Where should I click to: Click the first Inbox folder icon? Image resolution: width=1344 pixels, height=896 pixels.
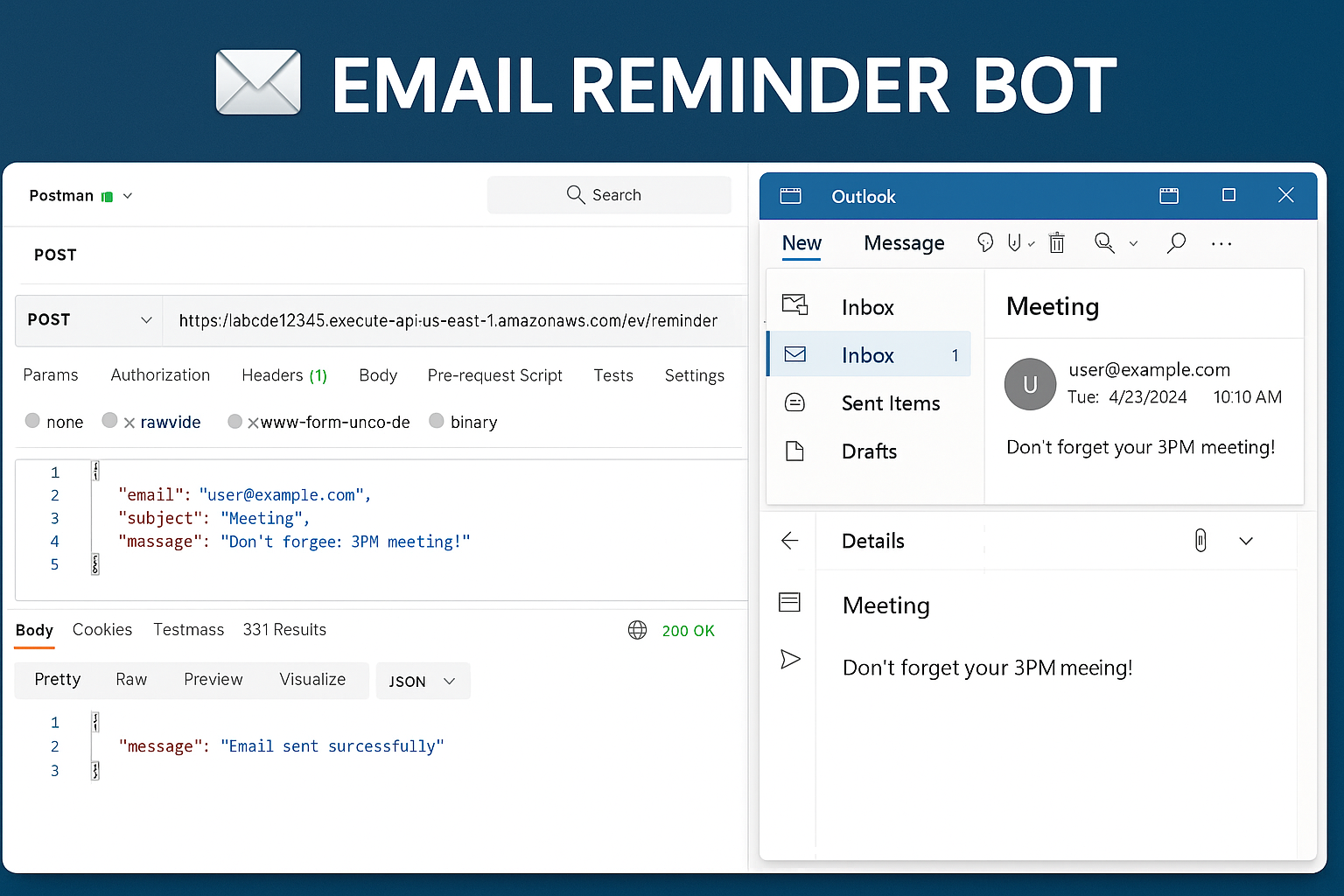[794, 304]
